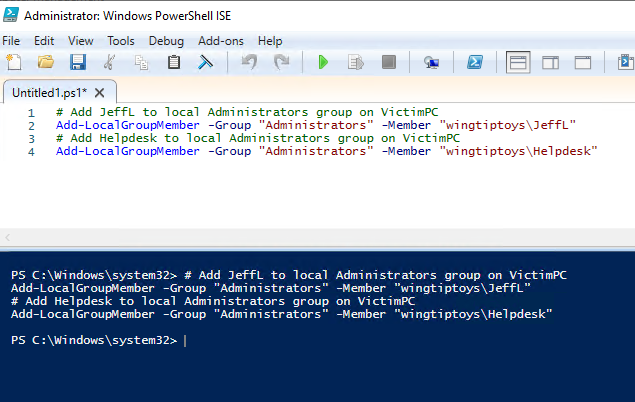Open the Debug menu
Viewport: 635px width, 402px height.
point(166,41)
